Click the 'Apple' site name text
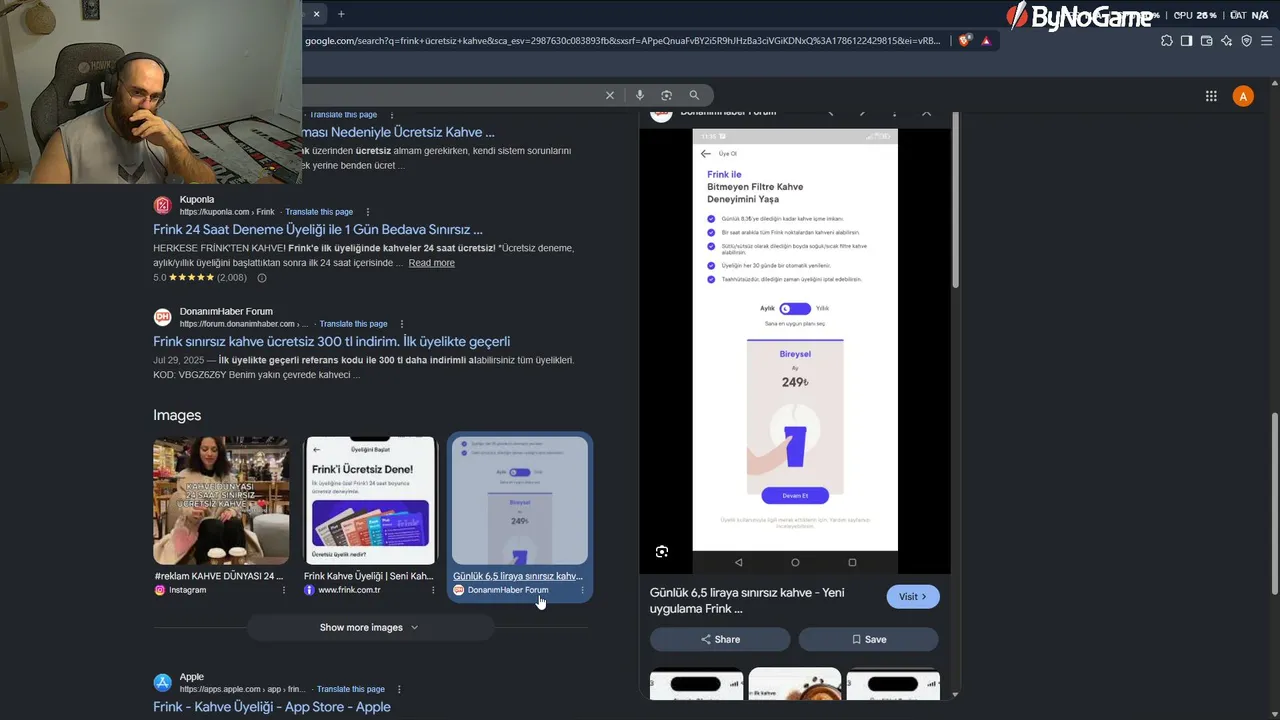 coord(192,677)
